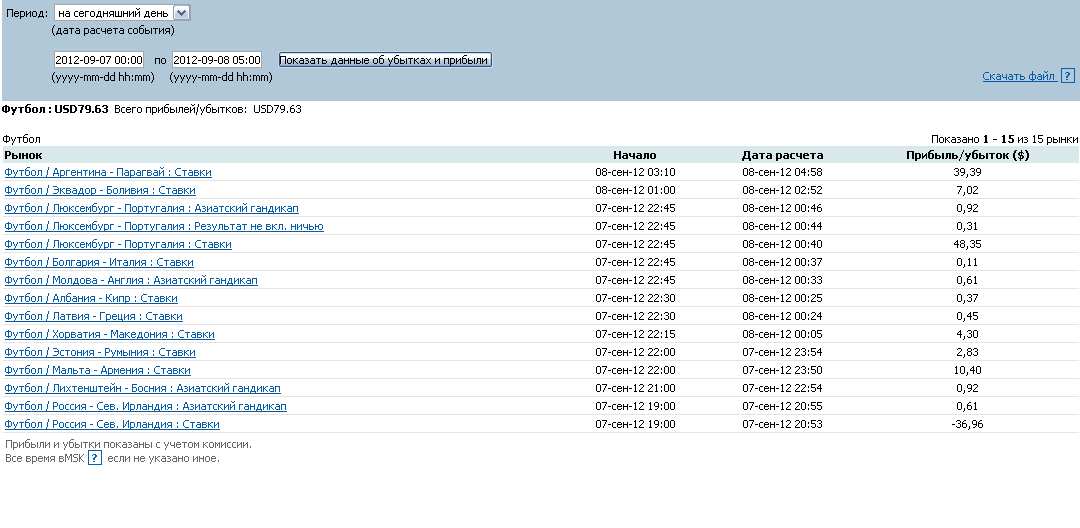This screenshot has height=528, width=1080.
Task: Open the period dropdown arrow
Action: point(181,13)
